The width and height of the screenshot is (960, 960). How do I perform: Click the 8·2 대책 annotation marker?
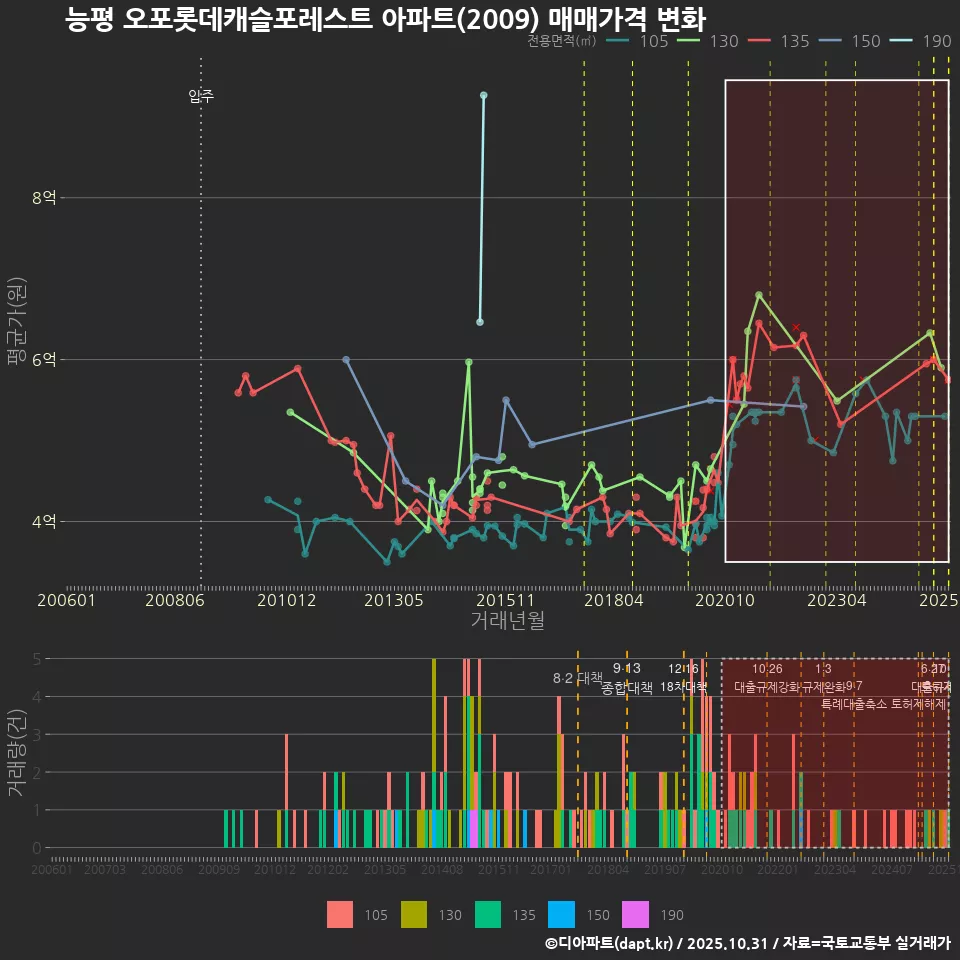point(575,678)
